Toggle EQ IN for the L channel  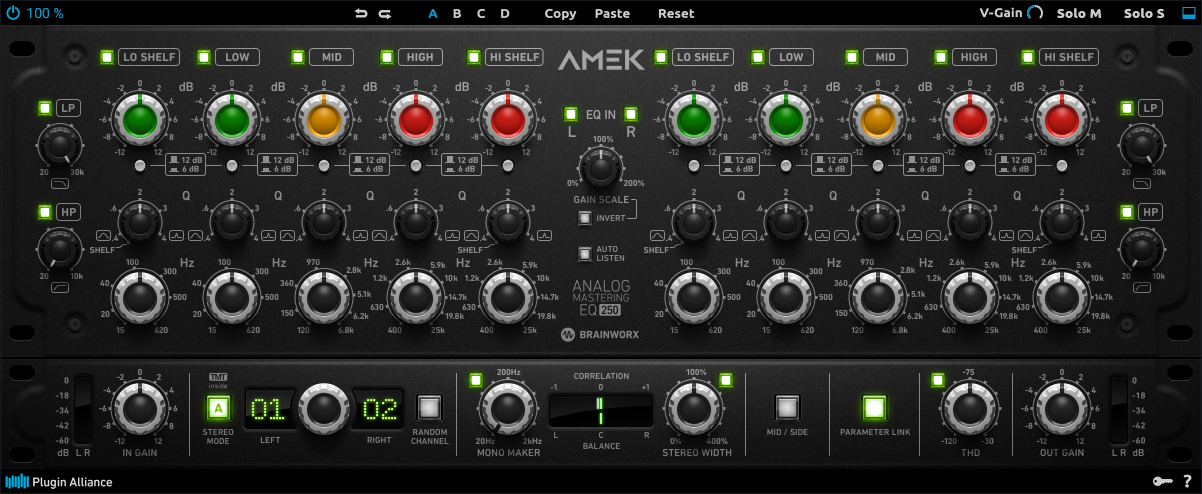570,113
